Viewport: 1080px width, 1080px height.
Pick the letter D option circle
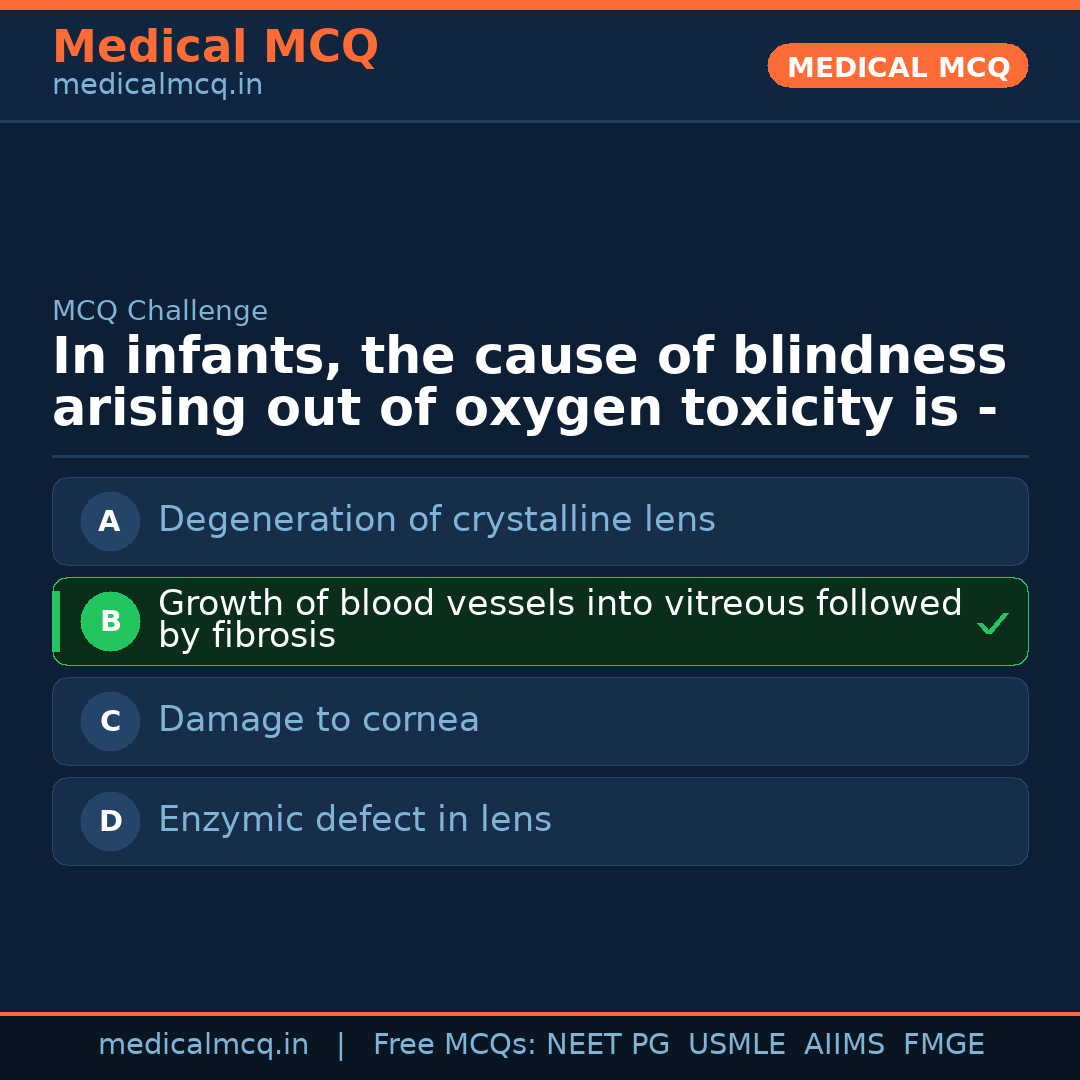coord(110,821)
